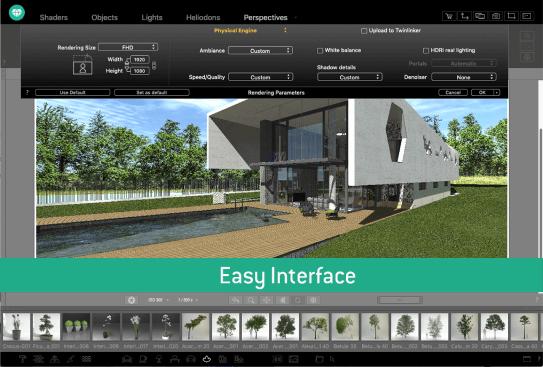Open help with the question mark button
The width and height of the screenshot is (543, 367).
pos(27,92)
